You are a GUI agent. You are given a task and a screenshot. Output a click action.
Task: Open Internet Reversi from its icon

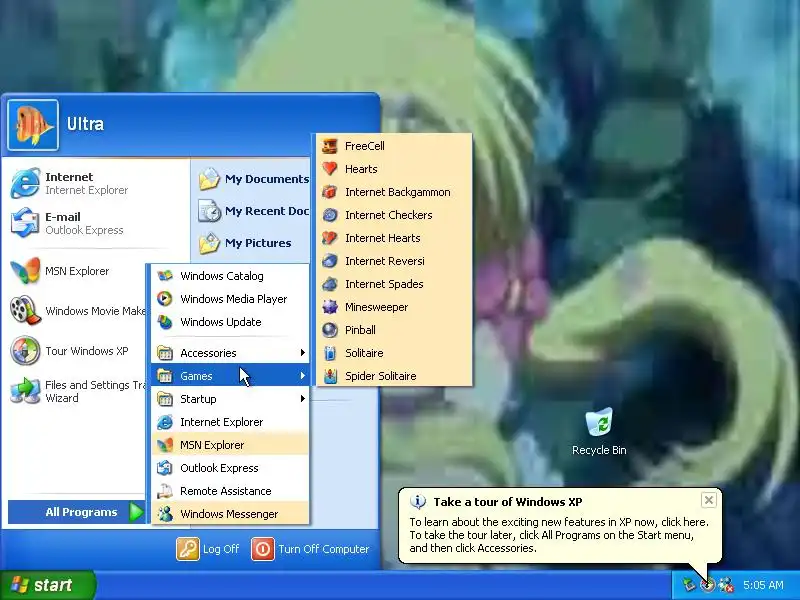[330, 261]
